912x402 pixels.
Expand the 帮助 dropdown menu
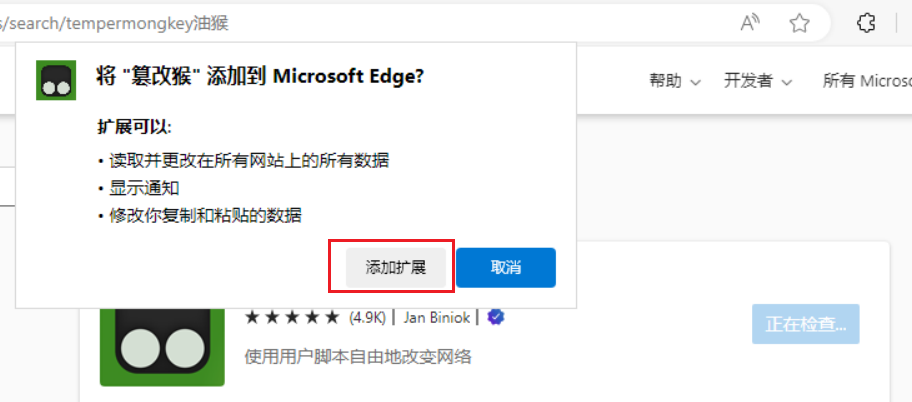(x=675, y=81)
